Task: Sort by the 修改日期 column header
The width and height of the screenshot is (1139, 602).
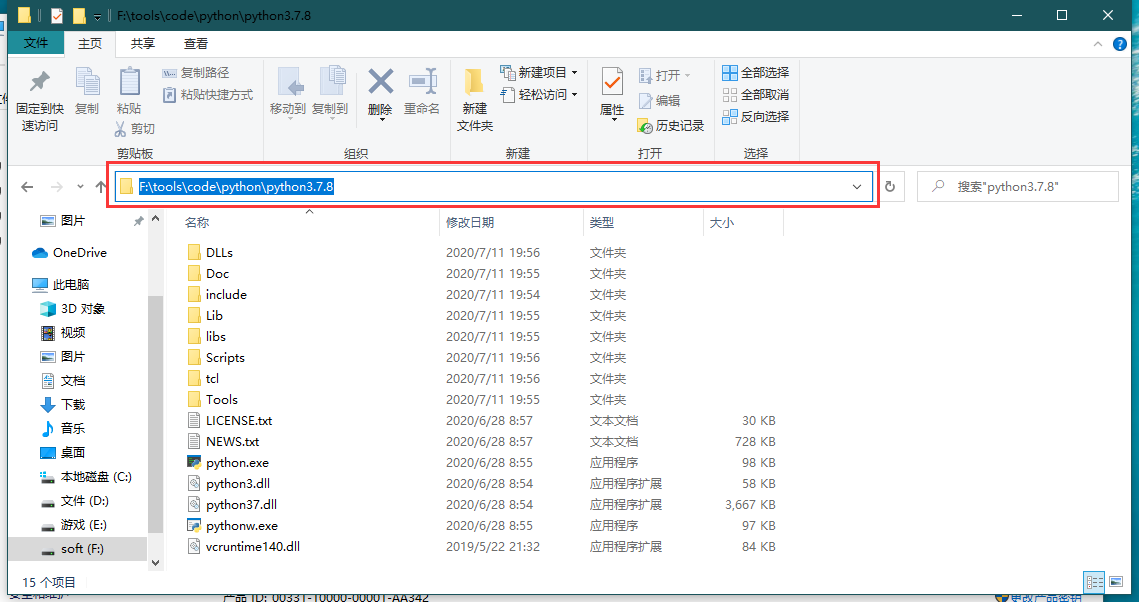Action: click(x=470, y=223)
